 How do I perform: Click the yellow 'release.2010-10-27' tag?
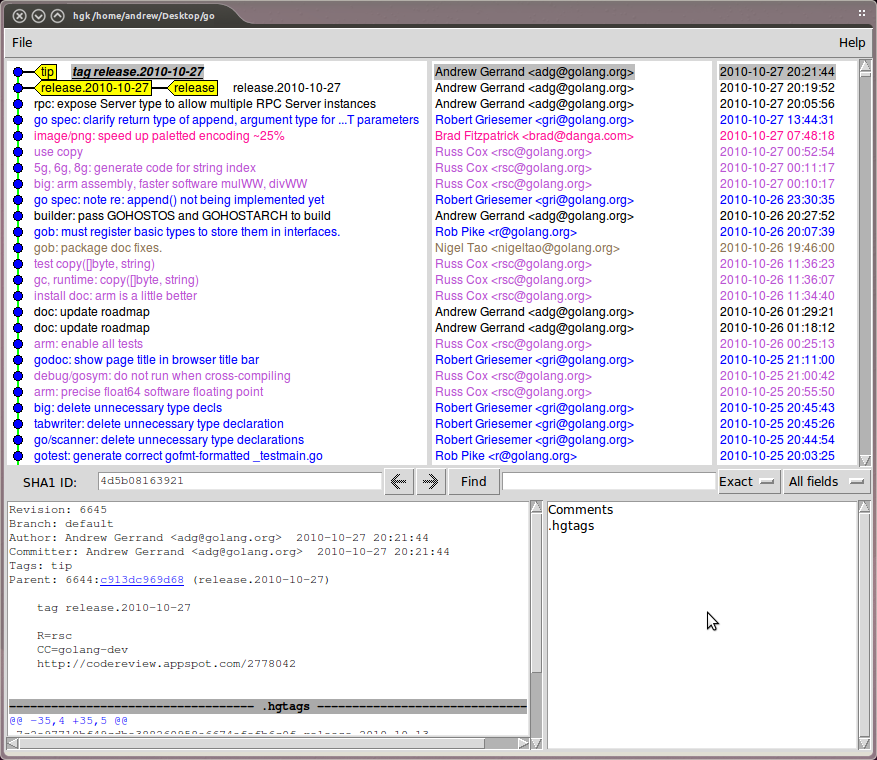point(95,88)
